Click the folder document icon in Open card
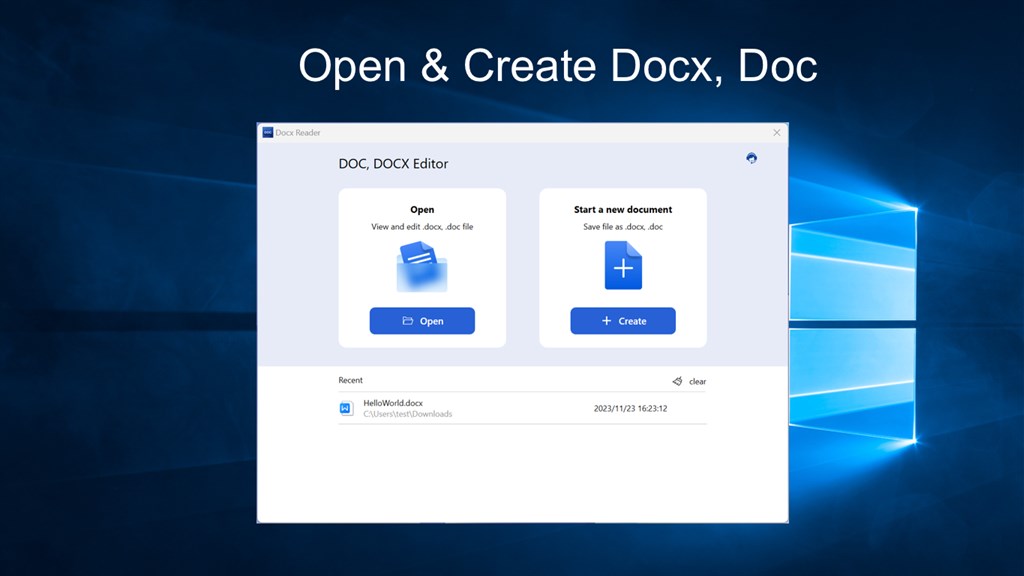Viewport: 1024px width, 576px height. click(x=422, y=266)
